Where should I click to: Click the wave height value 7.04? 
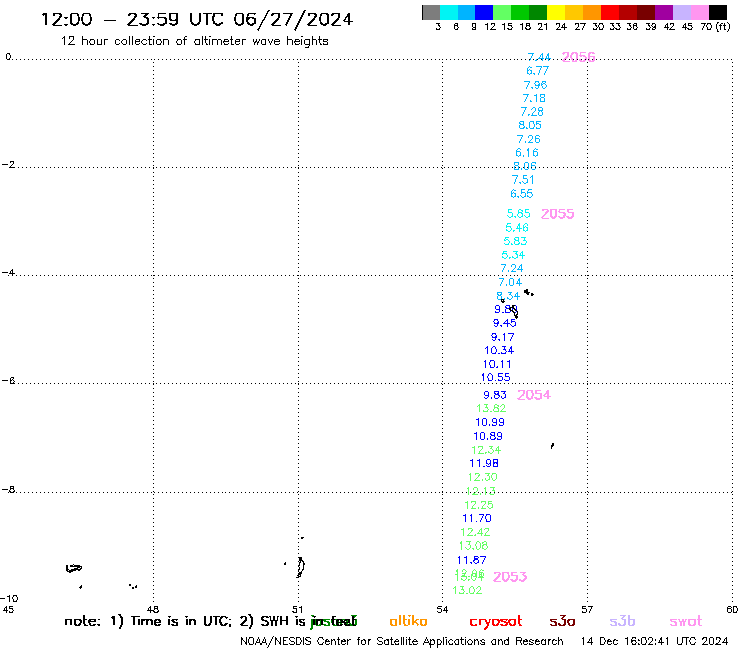[510, 282]
